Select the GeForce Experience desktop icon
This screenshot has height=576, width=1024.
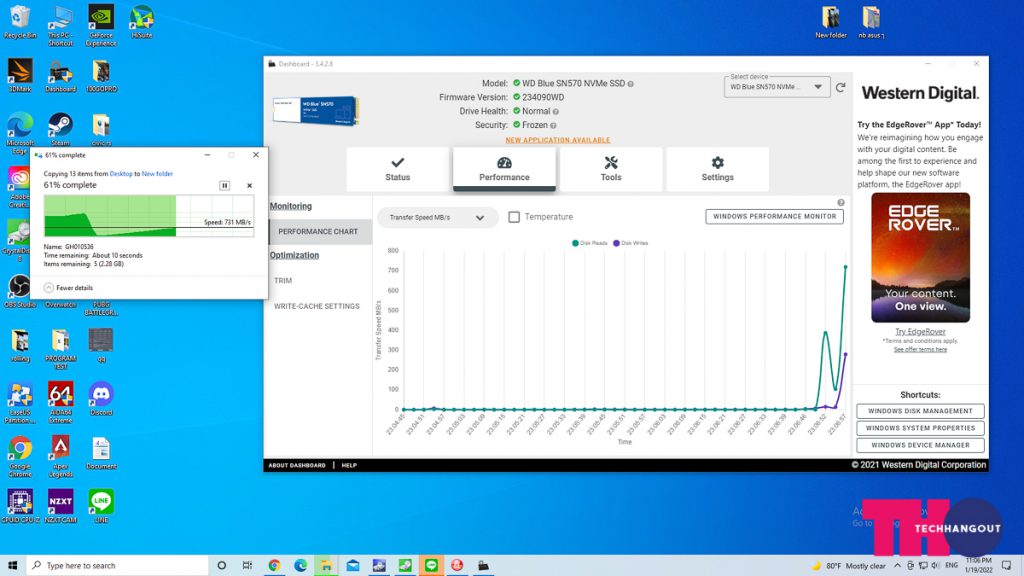pos(101,26)
